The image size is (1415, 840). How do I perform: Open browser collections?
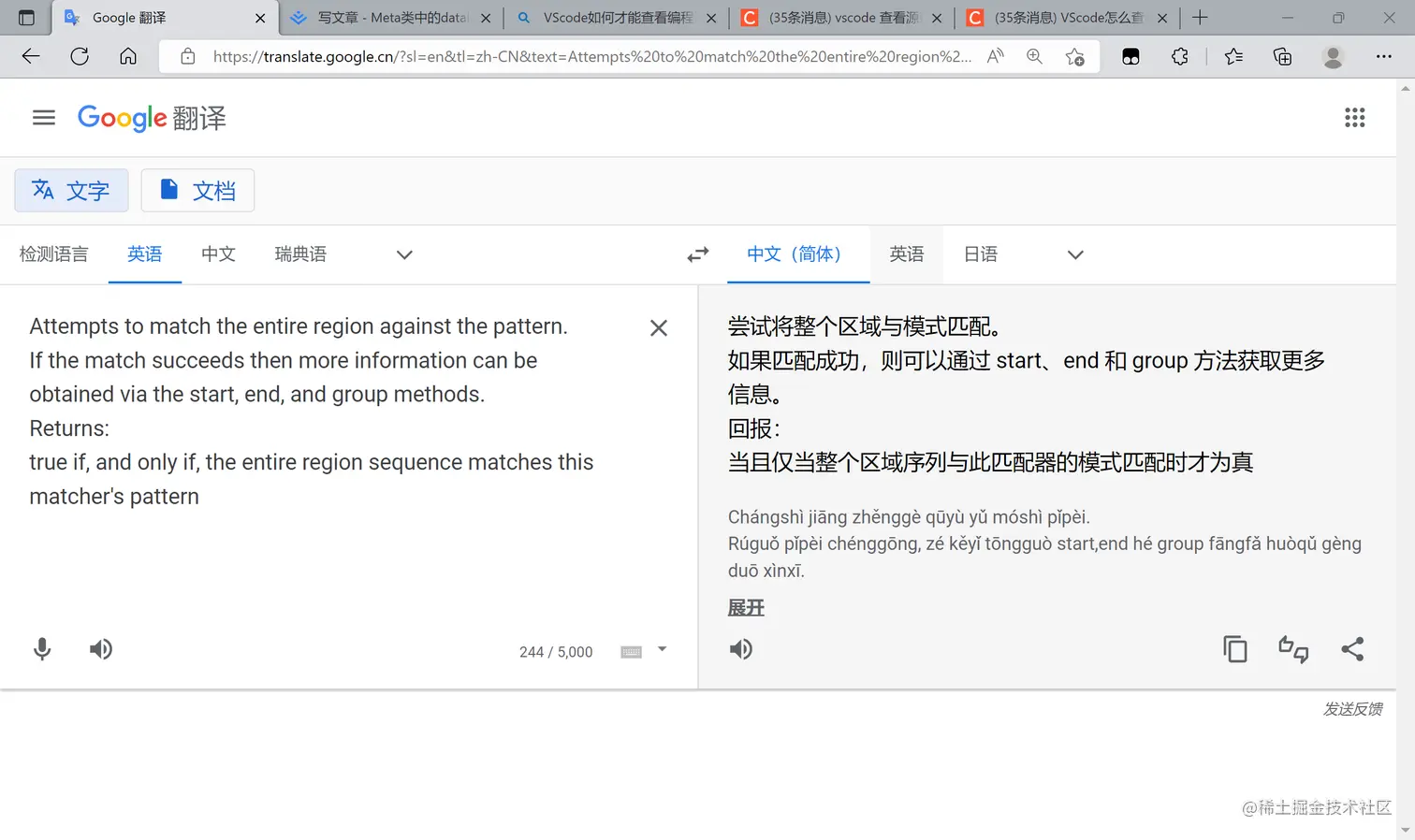tap(1283, 56)
